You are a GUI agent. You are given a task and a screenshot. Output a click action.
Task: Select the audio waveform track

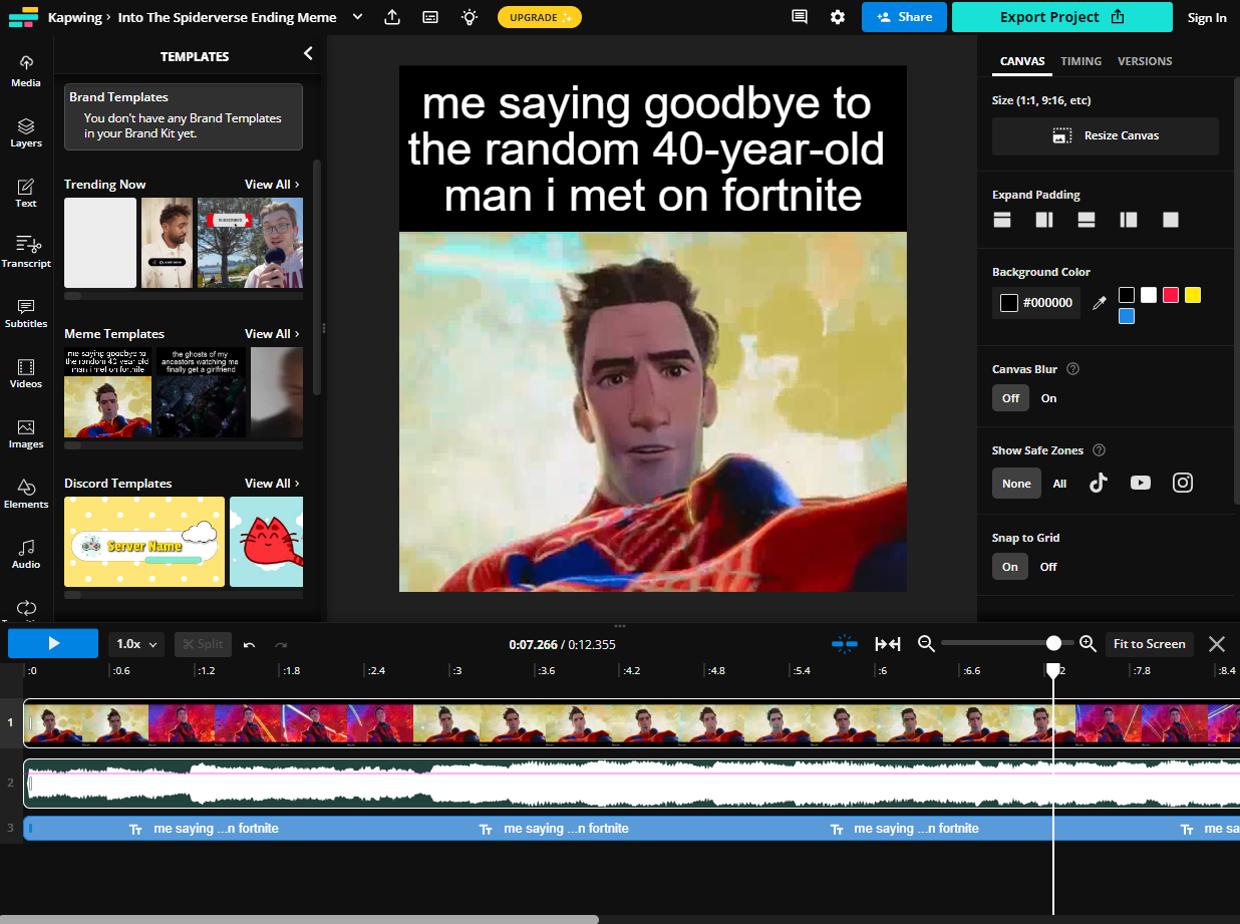click(632, 783)
